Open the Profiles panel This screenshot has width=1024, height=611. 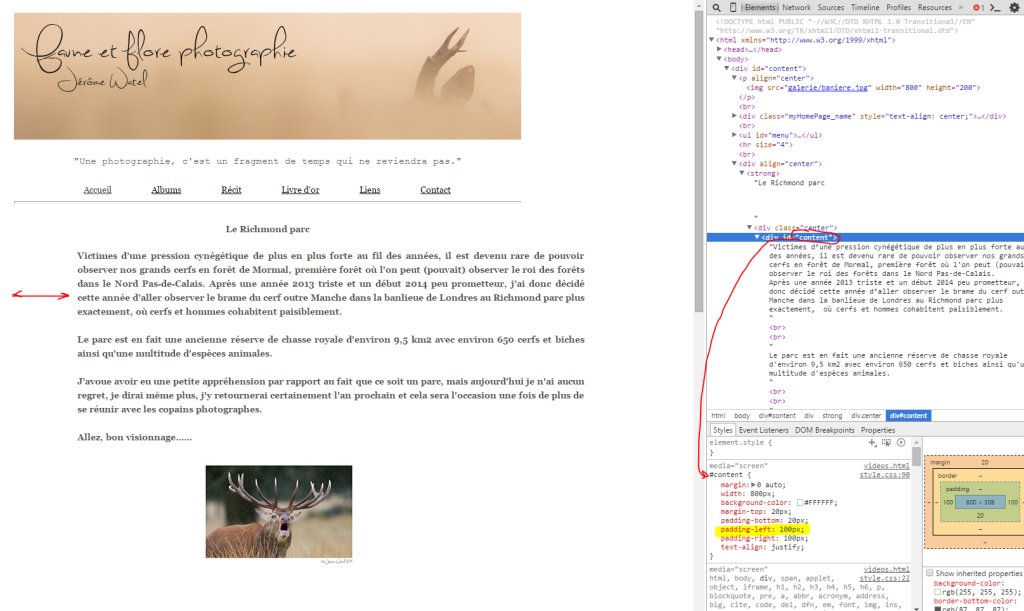coord(899,7)
